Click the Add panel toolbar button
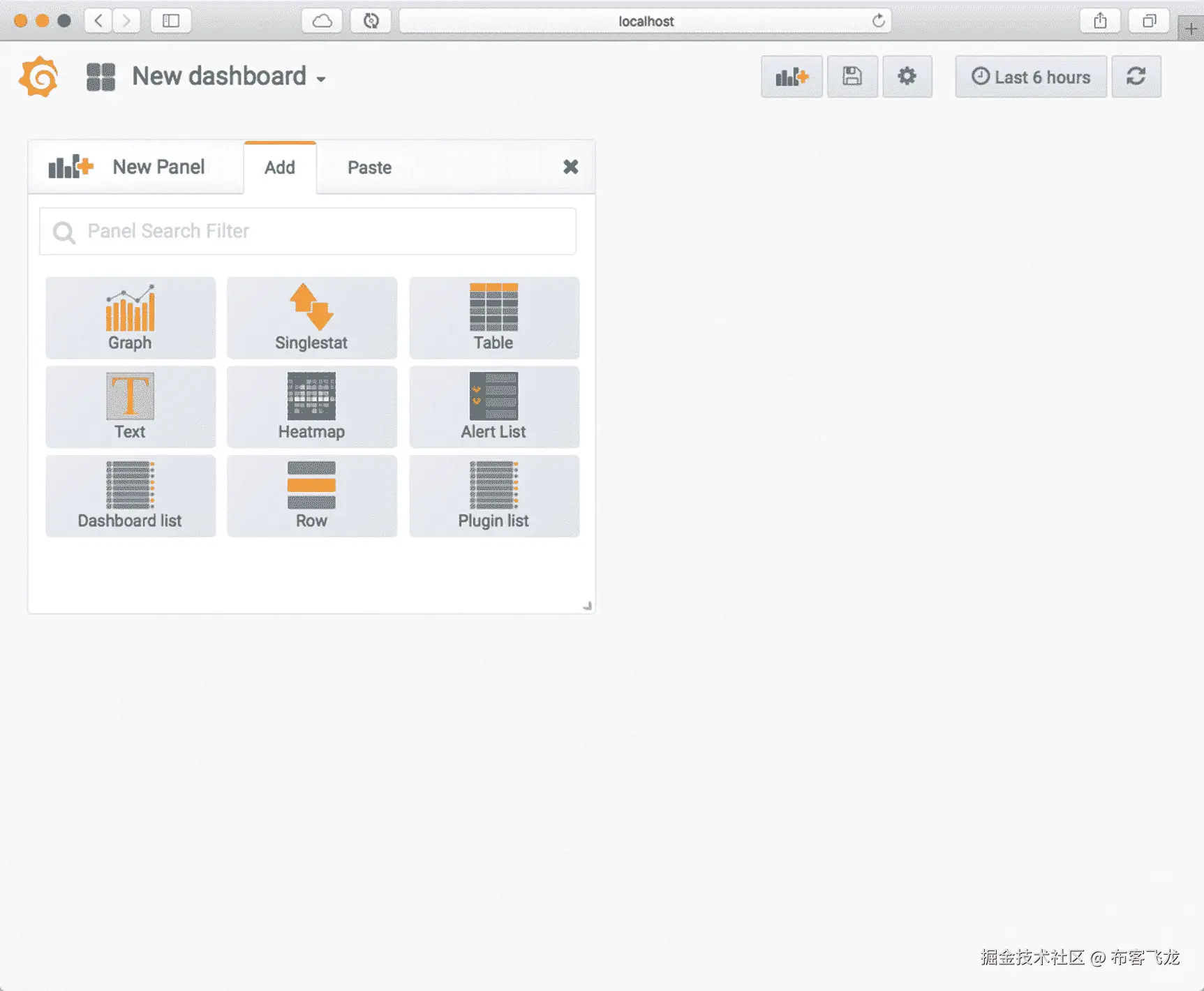The image size is (1204, 991). [x=791, y=77]
